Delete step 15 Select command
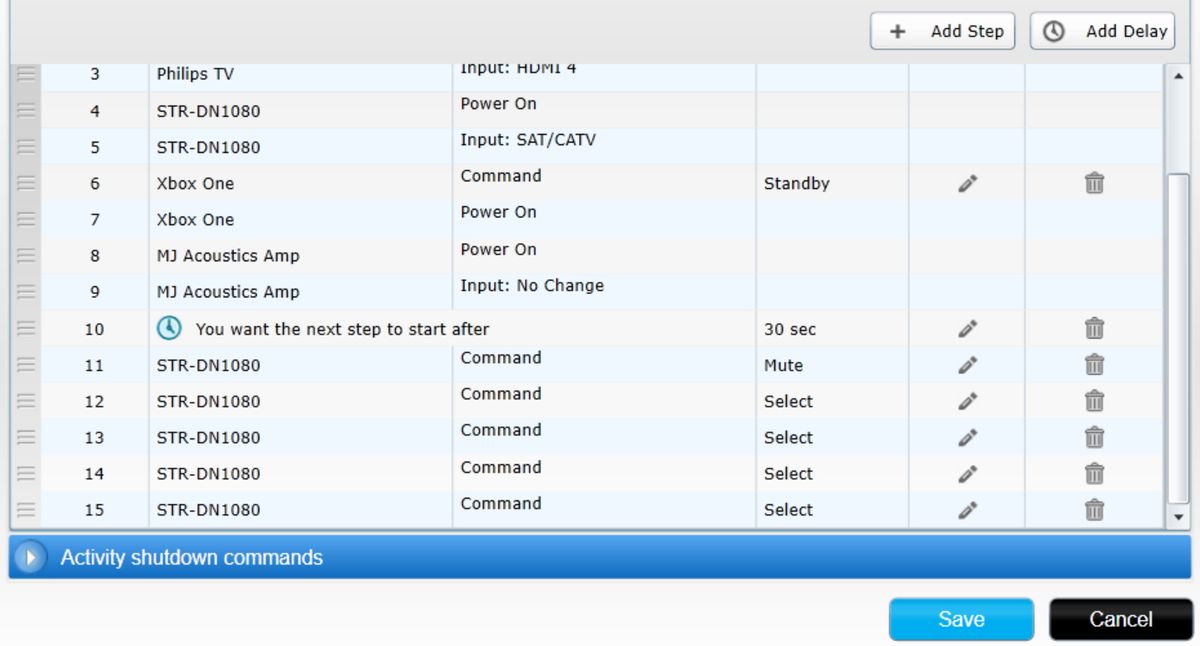The height and width of the screenshot is (646, 1200). point(1094,510)
